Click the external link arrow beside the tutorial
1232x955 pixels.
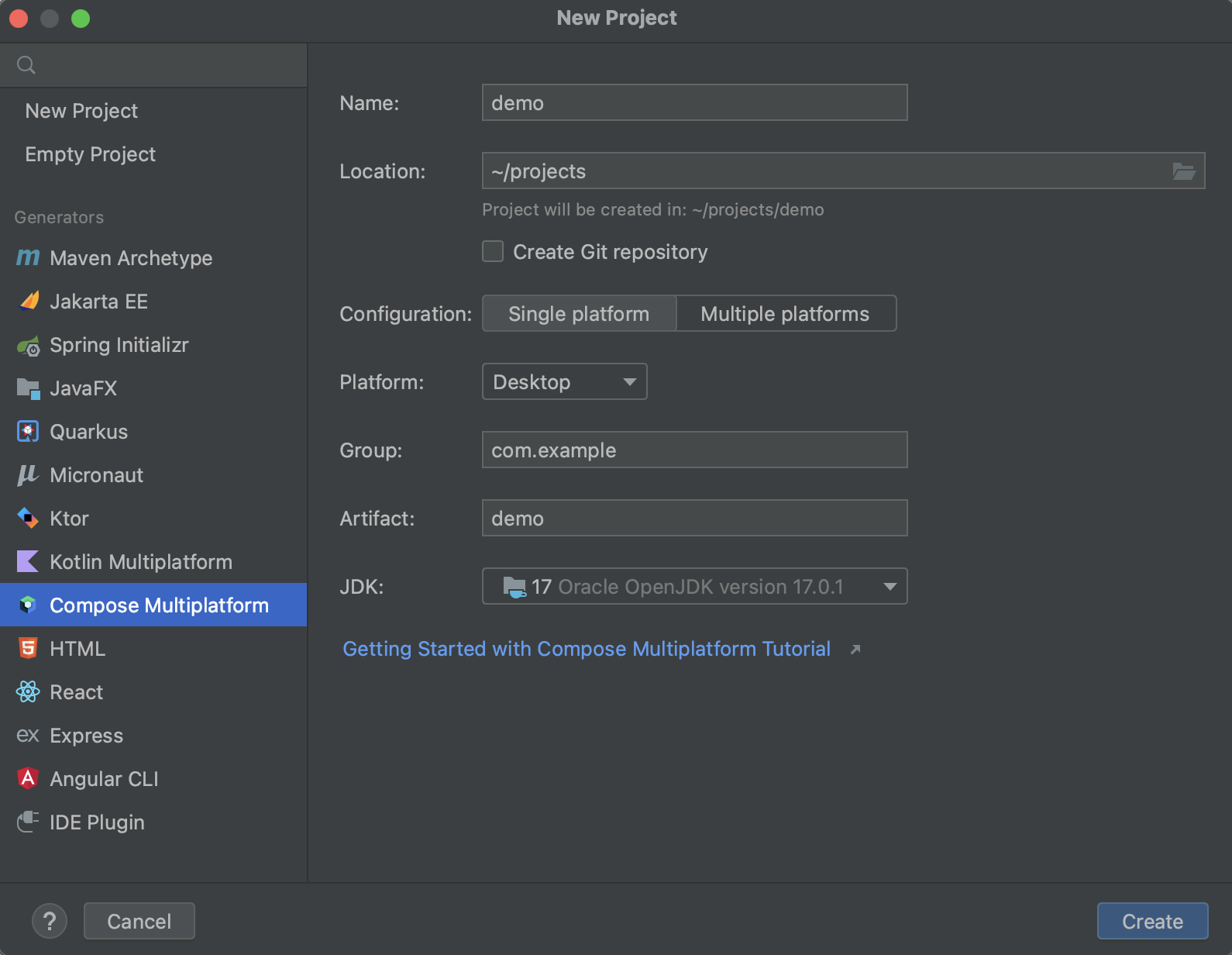855,650
